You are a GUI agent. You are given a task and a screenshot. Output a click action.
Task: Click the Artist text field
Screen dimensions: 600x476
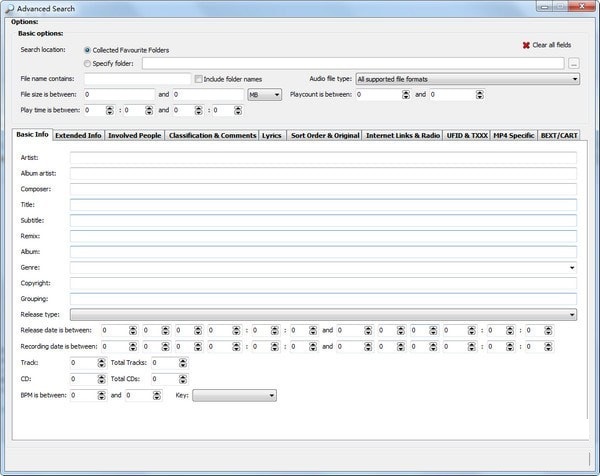click(x=322, y=158)
